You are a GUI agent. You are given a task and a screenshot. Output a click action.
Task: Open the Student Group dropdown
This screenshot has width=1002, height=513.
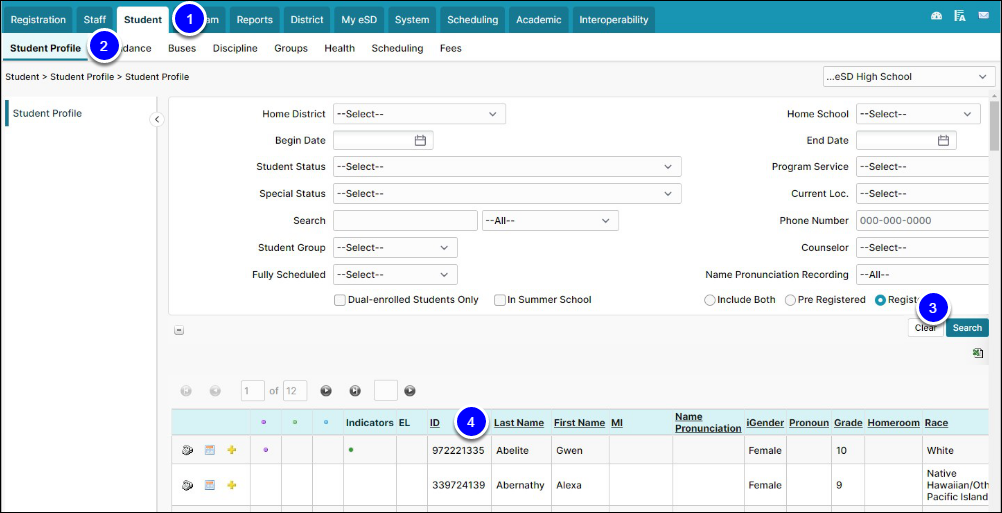tap(395, 247)
